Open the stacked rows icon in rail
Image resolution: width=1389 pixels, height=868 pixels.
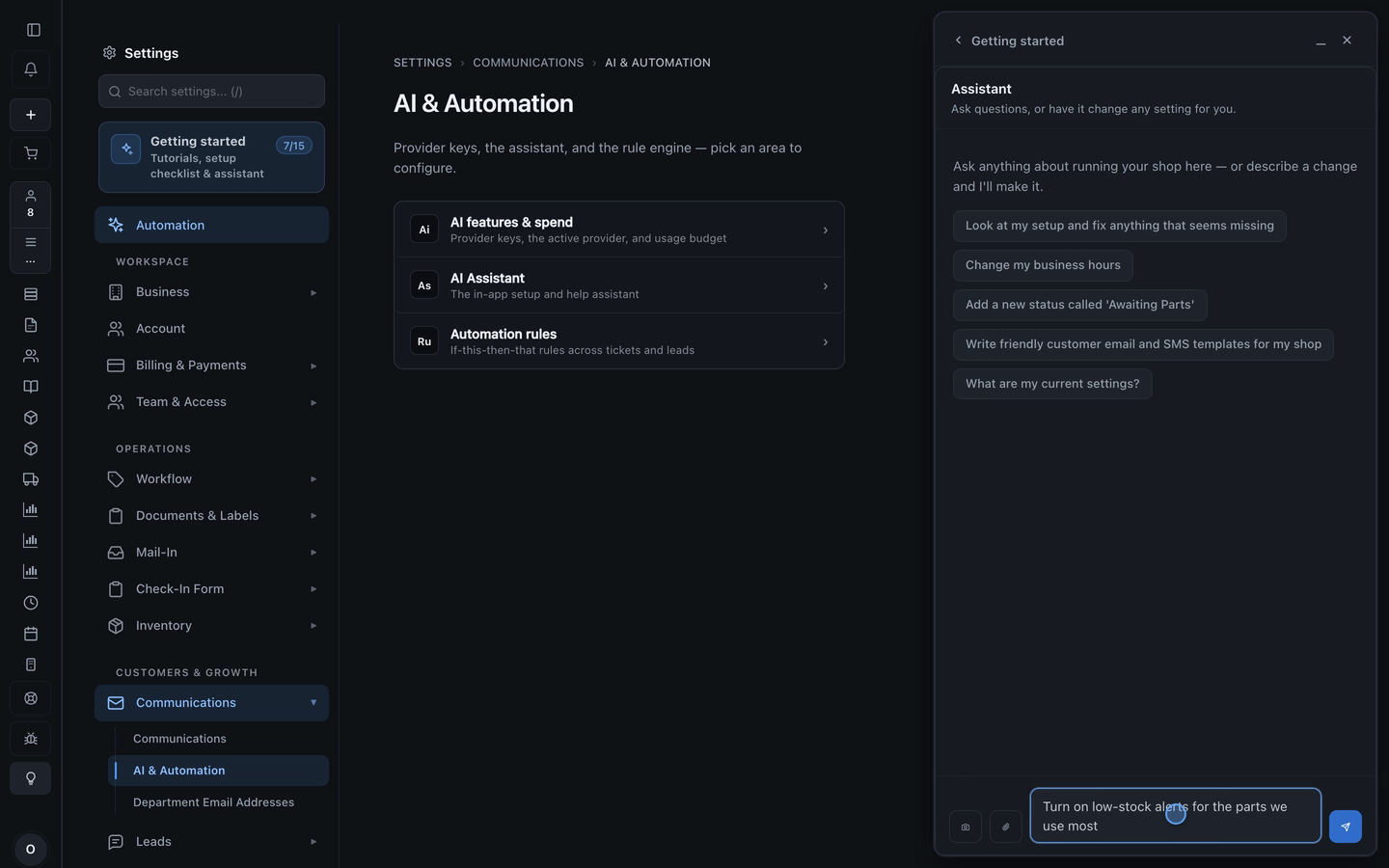(31, 294)
